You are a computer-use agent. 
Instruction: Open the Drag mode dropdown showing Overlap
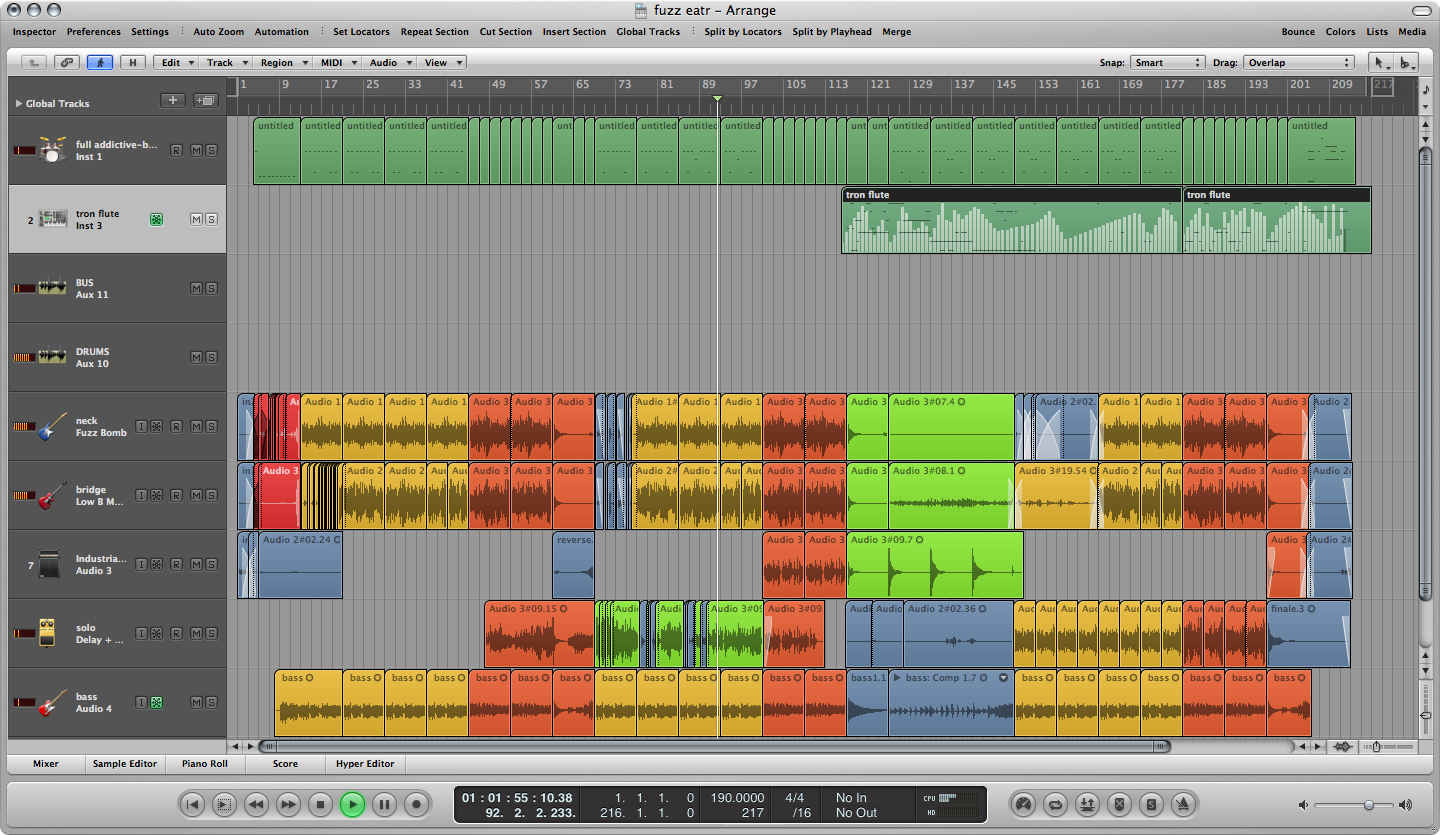1297,62
